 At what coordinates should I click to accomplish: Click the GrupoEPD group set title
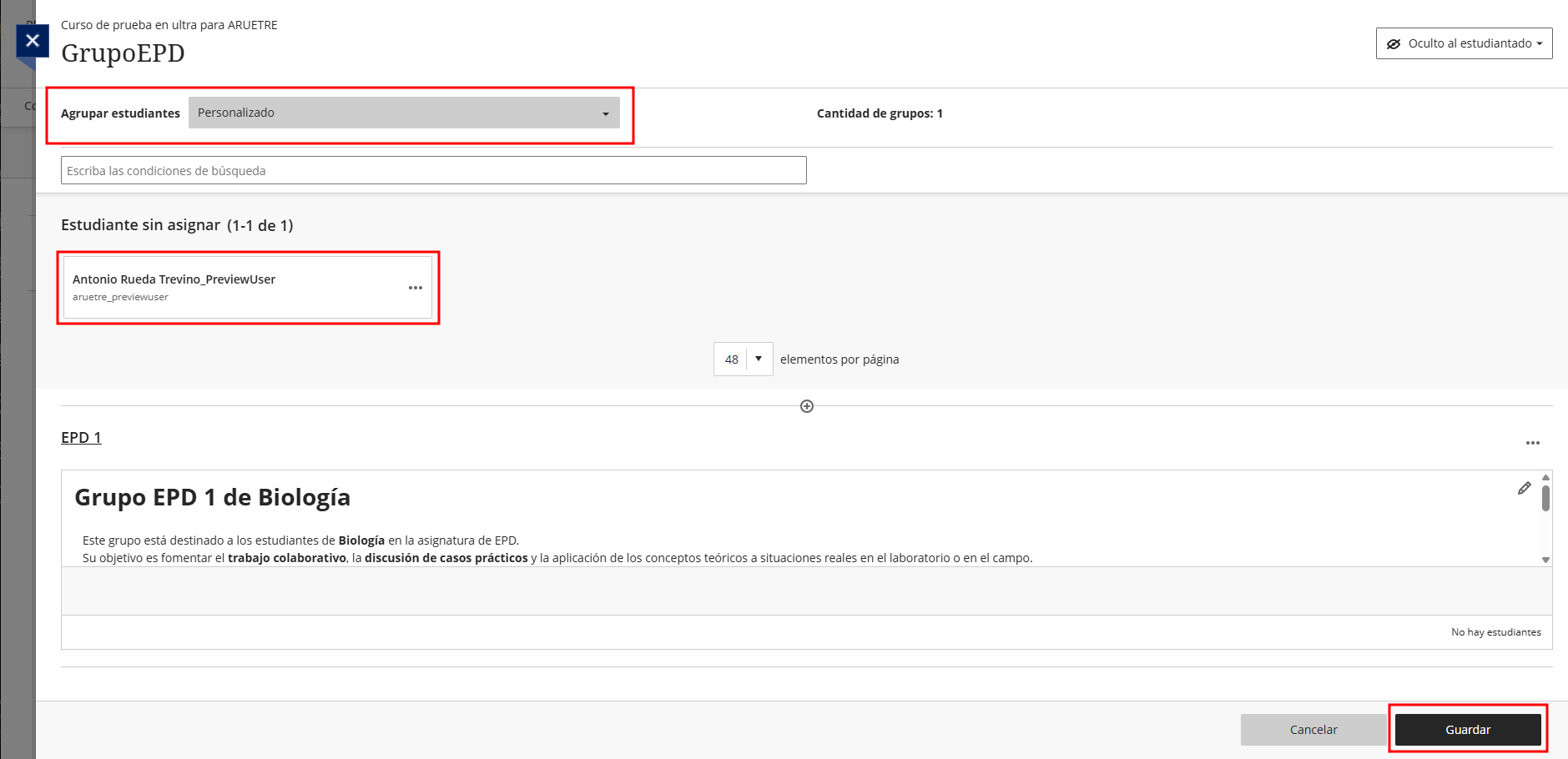click(x=123, y=53)
